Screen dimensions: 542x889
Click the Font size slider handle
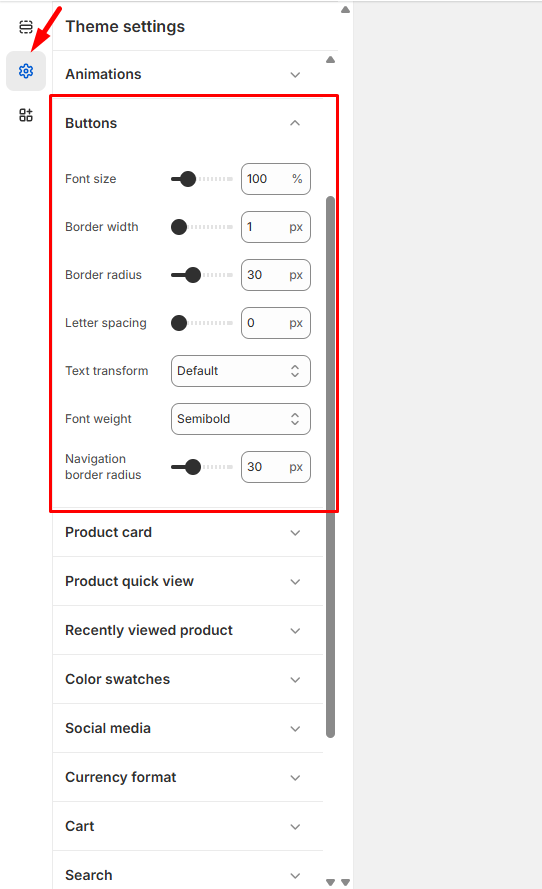pos(188,179)
